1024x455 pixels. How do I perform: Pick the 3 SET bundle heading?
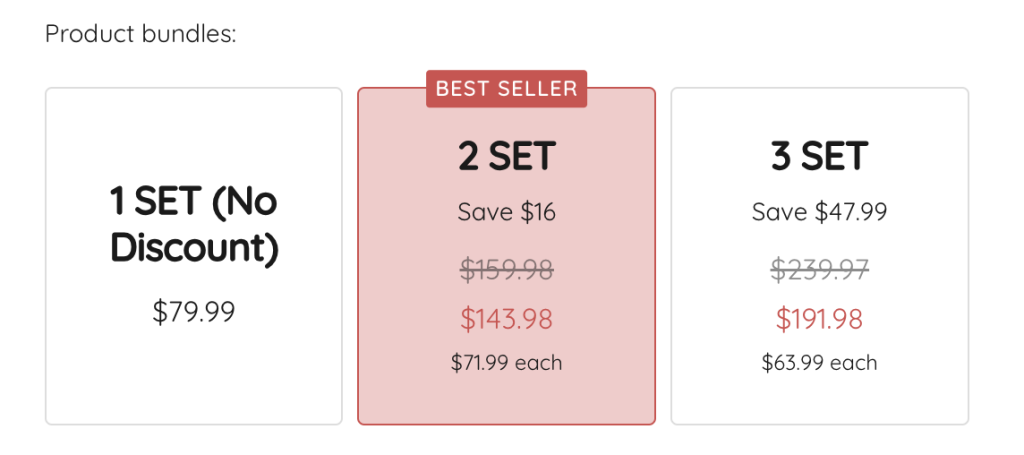click(x=819, y=156)
